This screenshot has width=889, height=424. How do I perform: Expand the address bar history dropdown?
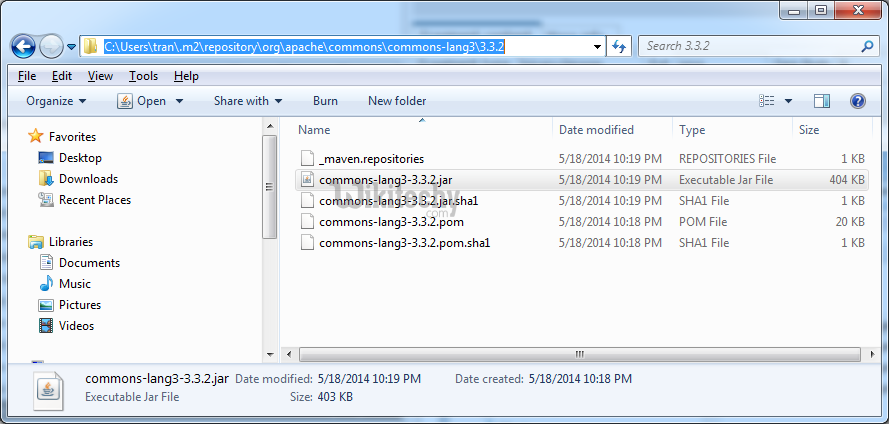597,46
